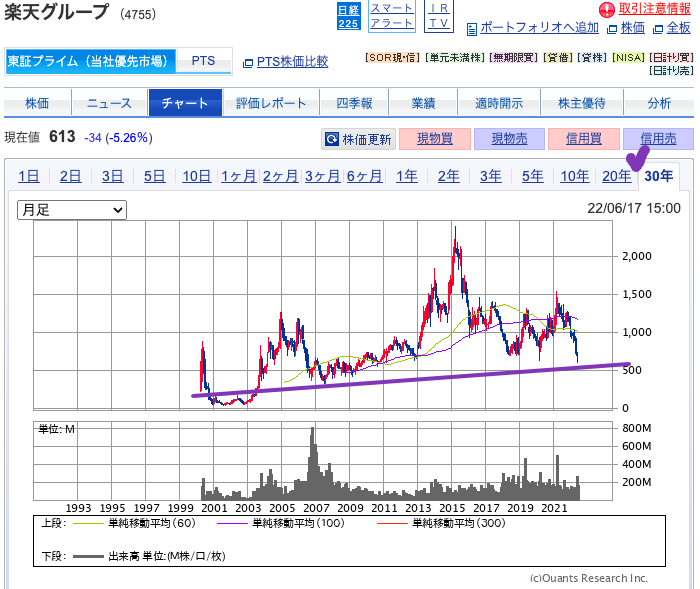Open the 株価 popup link
The image size is (700, 589).
[633, 28]
